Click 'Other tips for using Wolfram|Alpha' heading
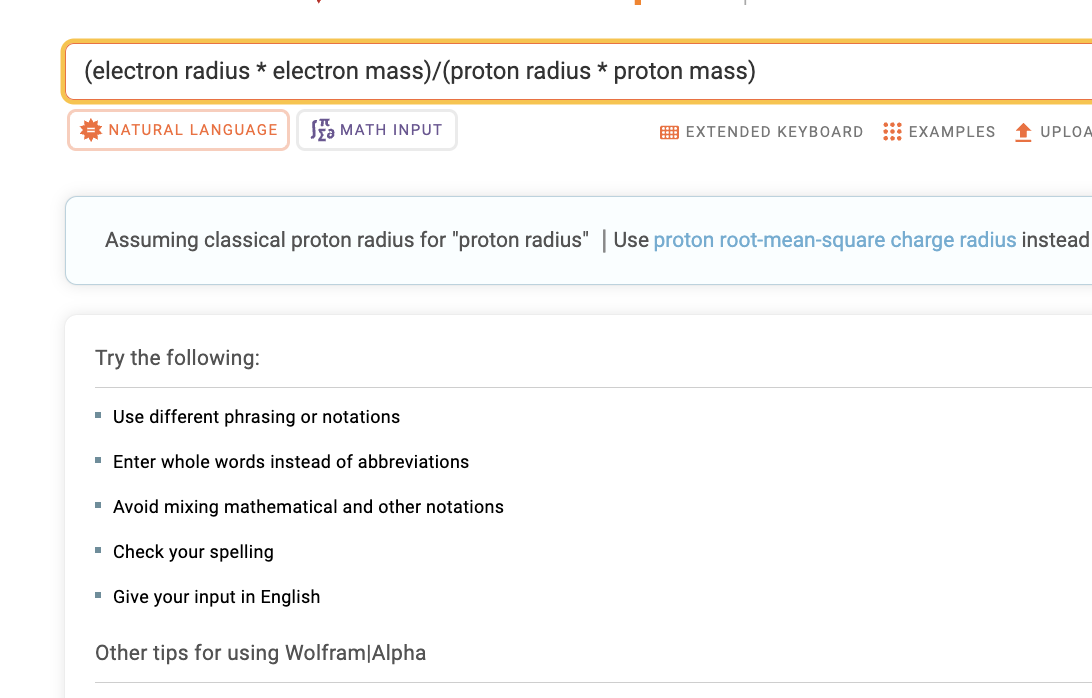1092x698 pixels. pyautogui.click(x=260, y=653)
